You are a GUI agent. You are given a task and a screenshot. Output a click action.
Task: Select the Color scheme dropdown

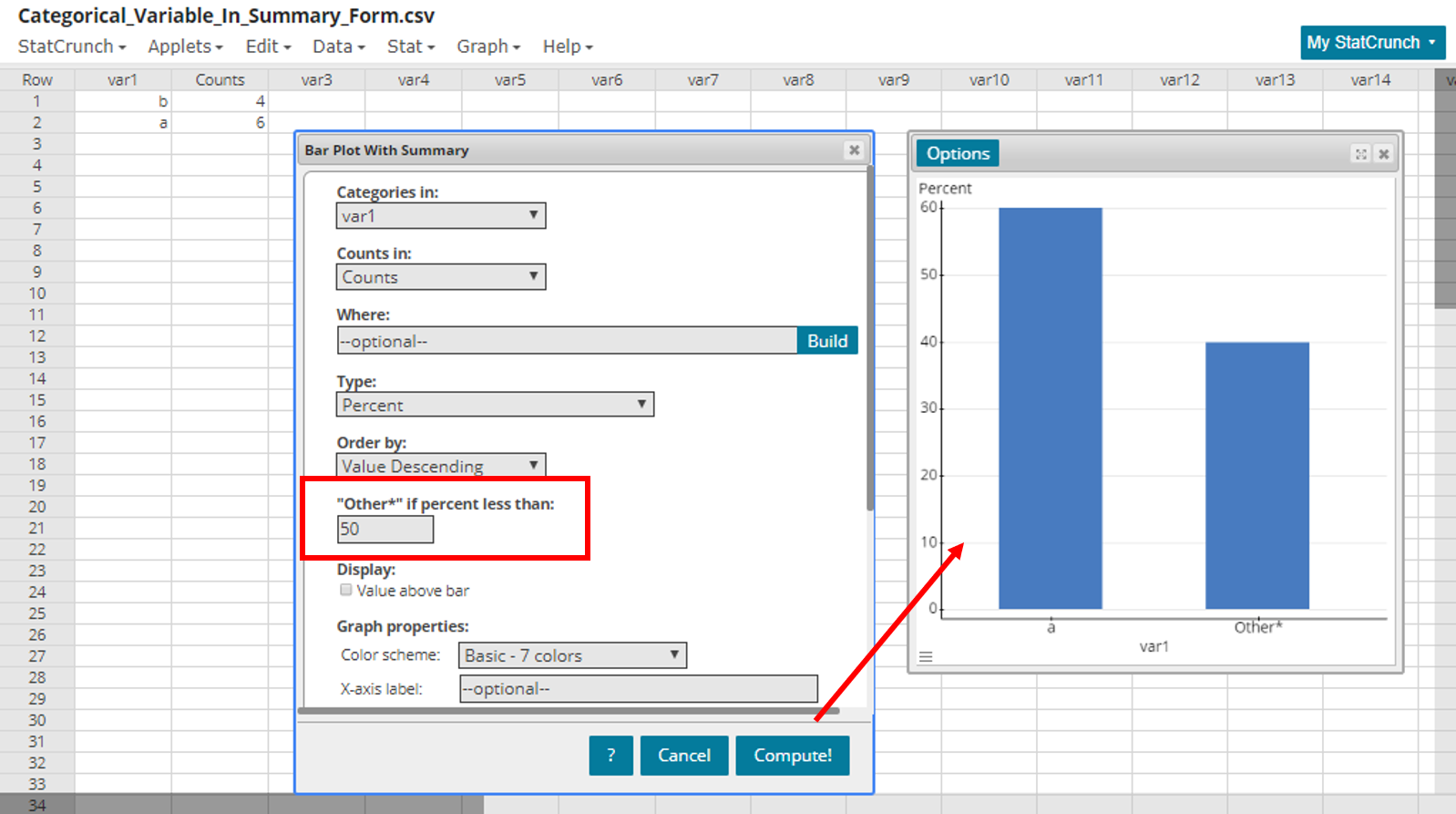tap(572, 655)
